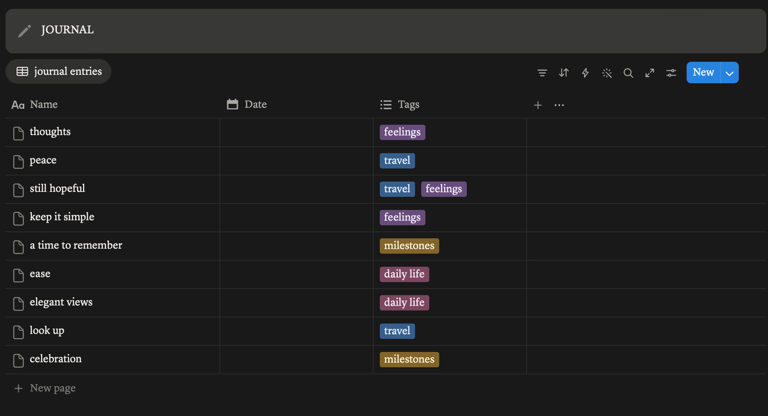768x416 pixels.
Task: Click page icon of elegant views row
Action: point(19,304)
